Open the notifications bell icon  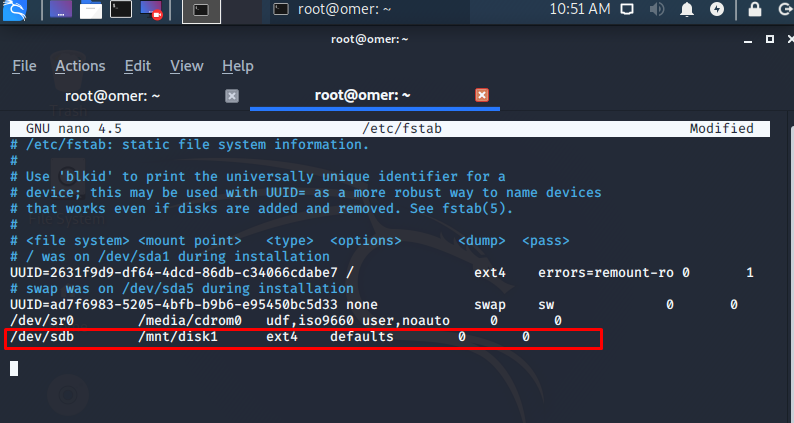pos(687,9)
